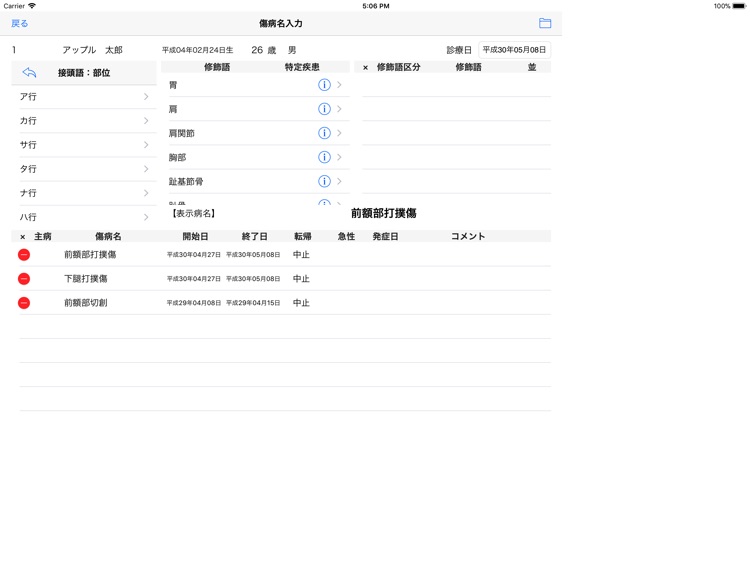750x562 pixels.
Task: Open the folder icon in the navigation bar
Action: (545, 23)
